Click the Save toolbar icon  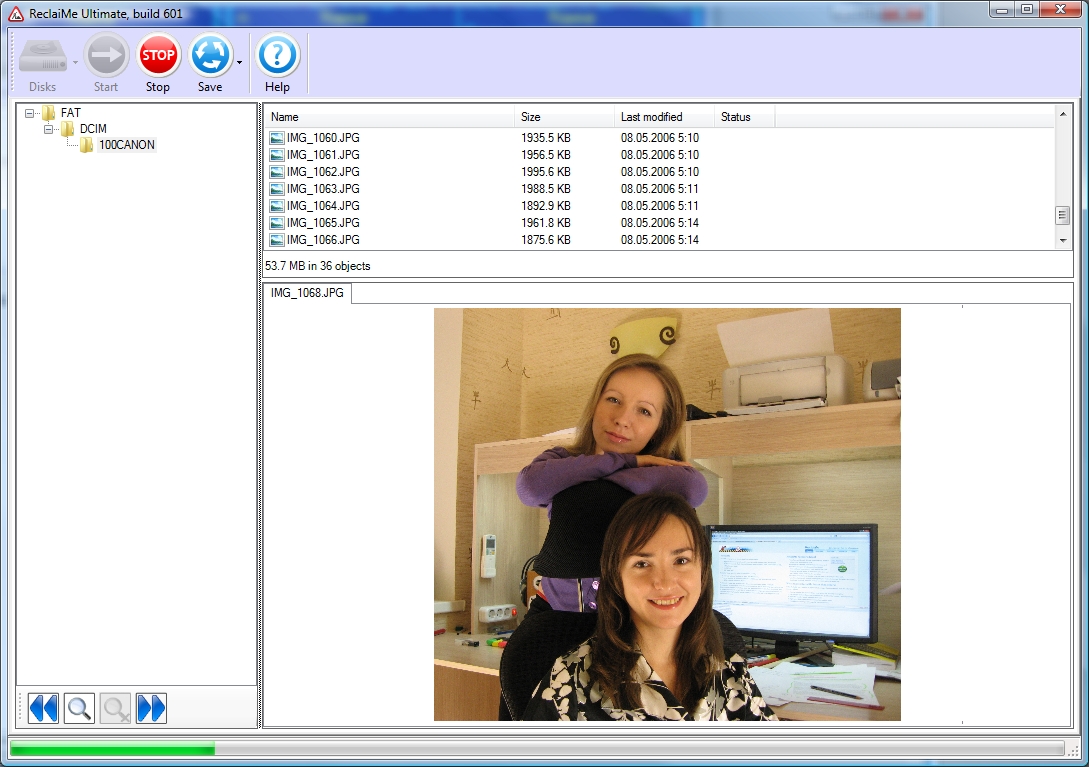tap(210, 56)
